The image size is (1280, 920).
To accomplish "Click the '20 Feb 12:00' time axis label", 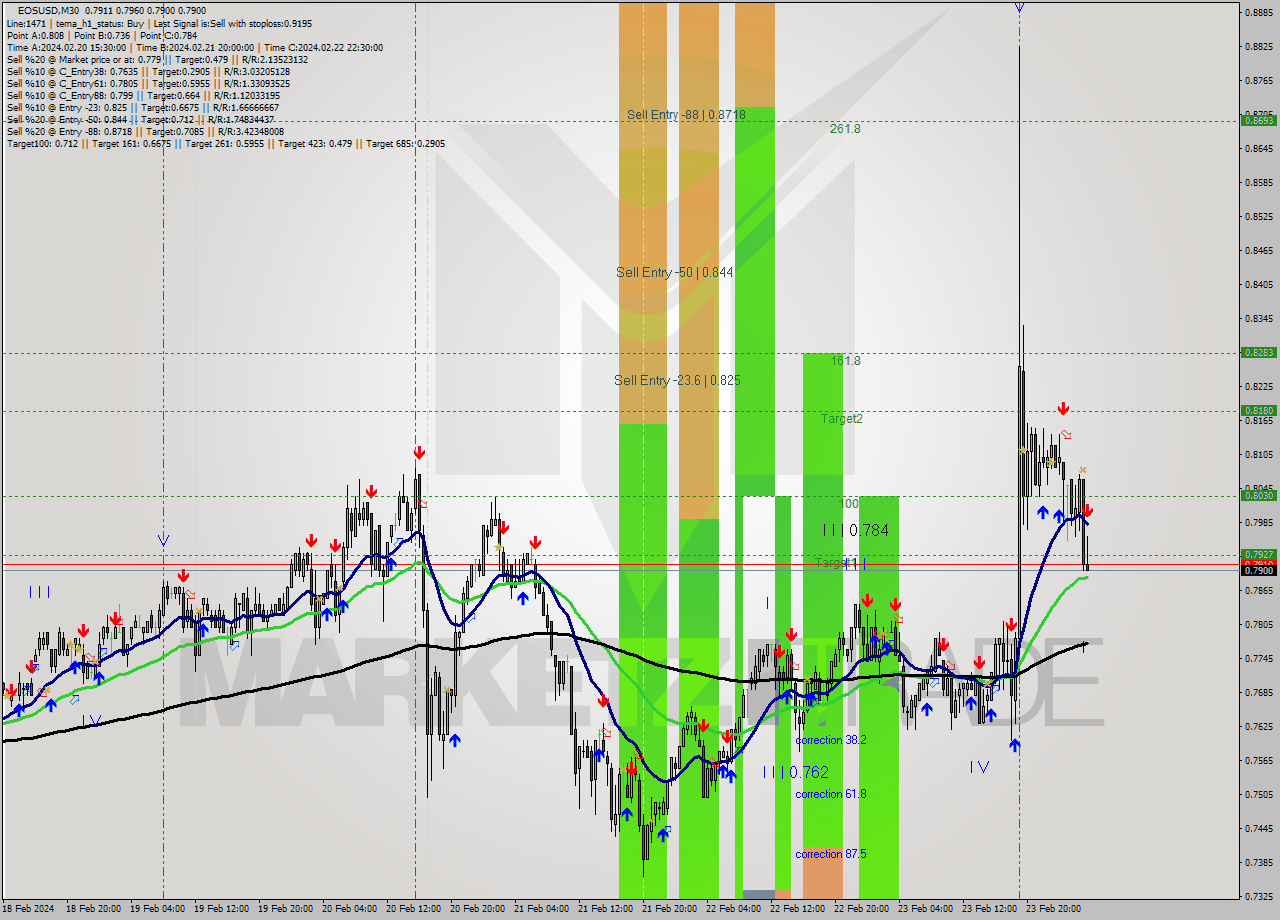I will (415, 909).
